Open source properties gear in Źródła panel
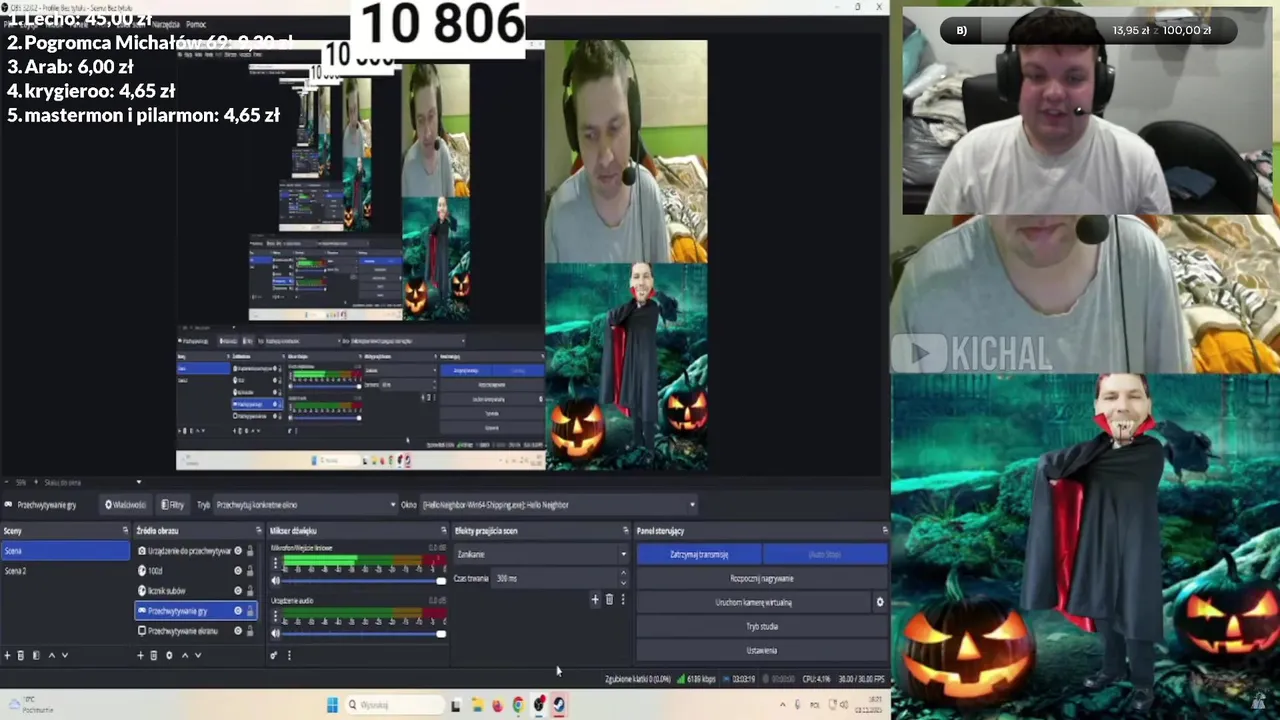The image size is (1280, 720). 169,655
